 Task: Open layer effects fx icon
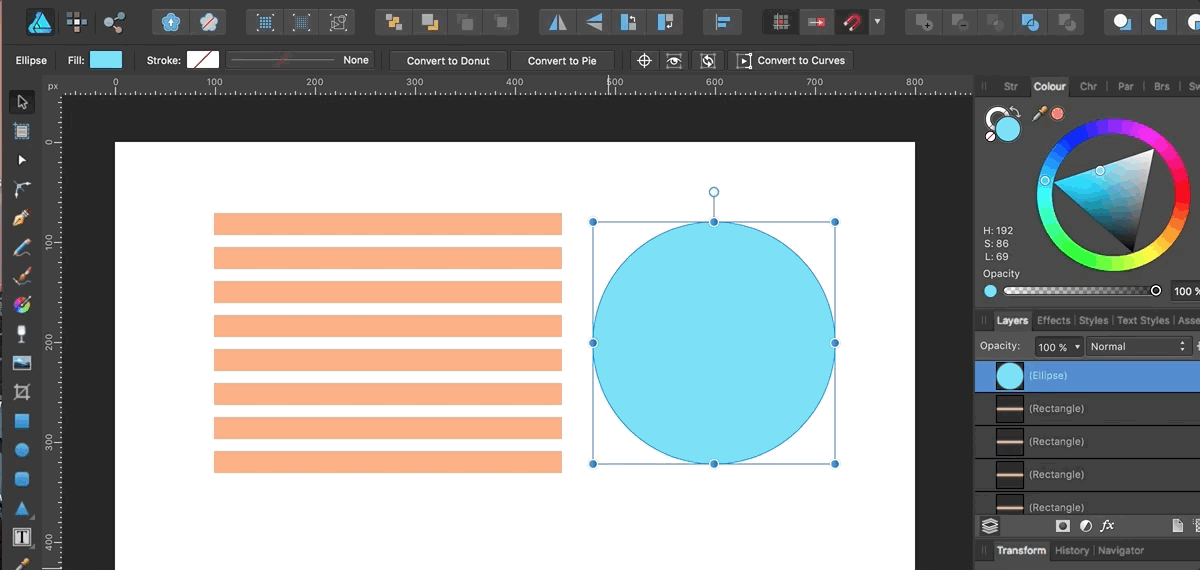pyautogui.click(x=1107, y=525)
